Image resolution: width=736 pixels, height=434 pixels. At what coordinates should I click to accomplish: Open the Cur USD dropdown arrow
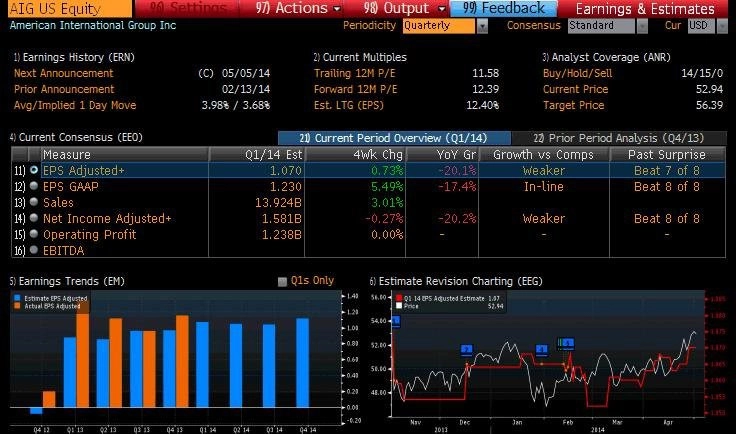tap(722, 26)
